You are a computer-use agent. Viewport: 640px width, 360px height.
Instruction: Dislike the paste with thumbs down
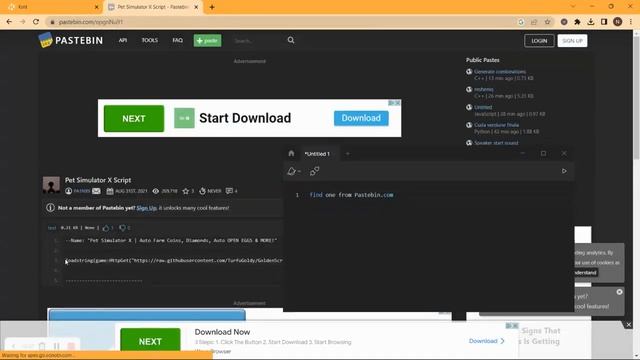122,228
